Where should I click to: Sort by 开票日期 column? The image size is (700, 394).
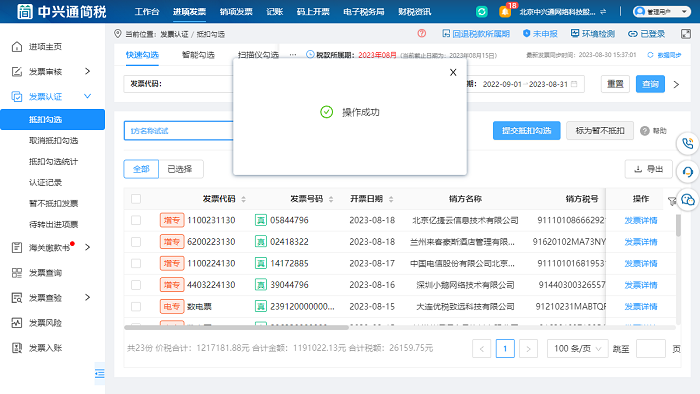391,199
